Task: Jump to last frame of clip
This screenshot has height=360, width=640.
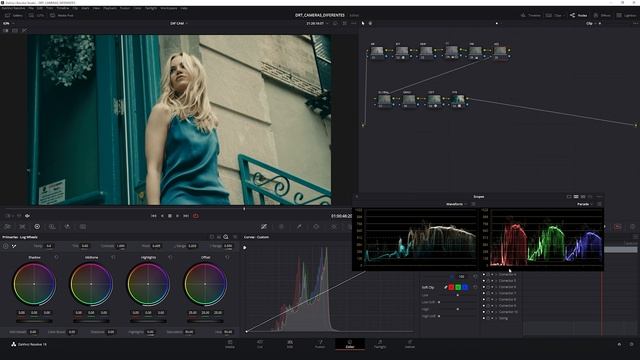Action: (186, 216)
